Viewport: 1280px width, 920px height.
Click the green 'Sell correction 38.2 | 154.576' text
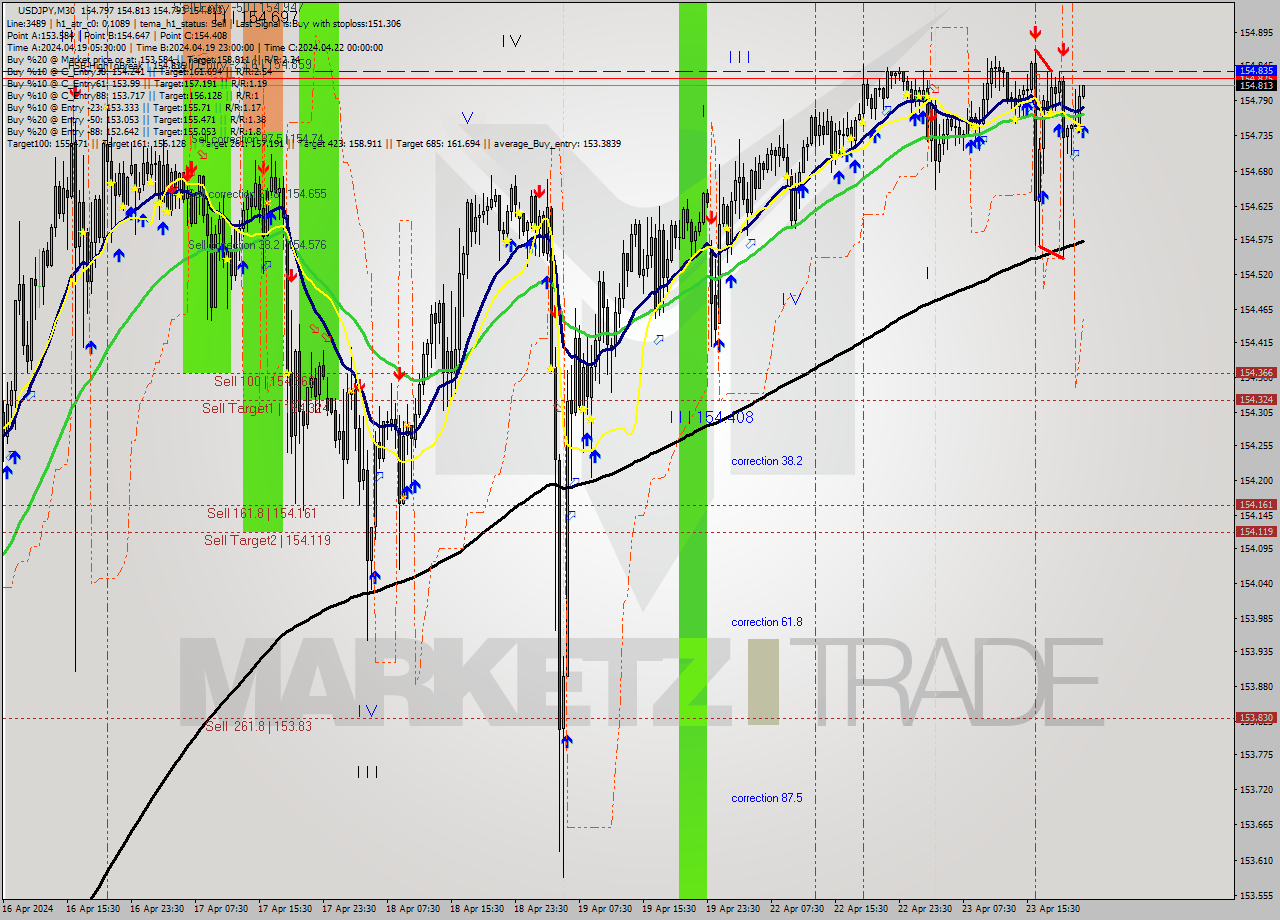click(257, 244)
